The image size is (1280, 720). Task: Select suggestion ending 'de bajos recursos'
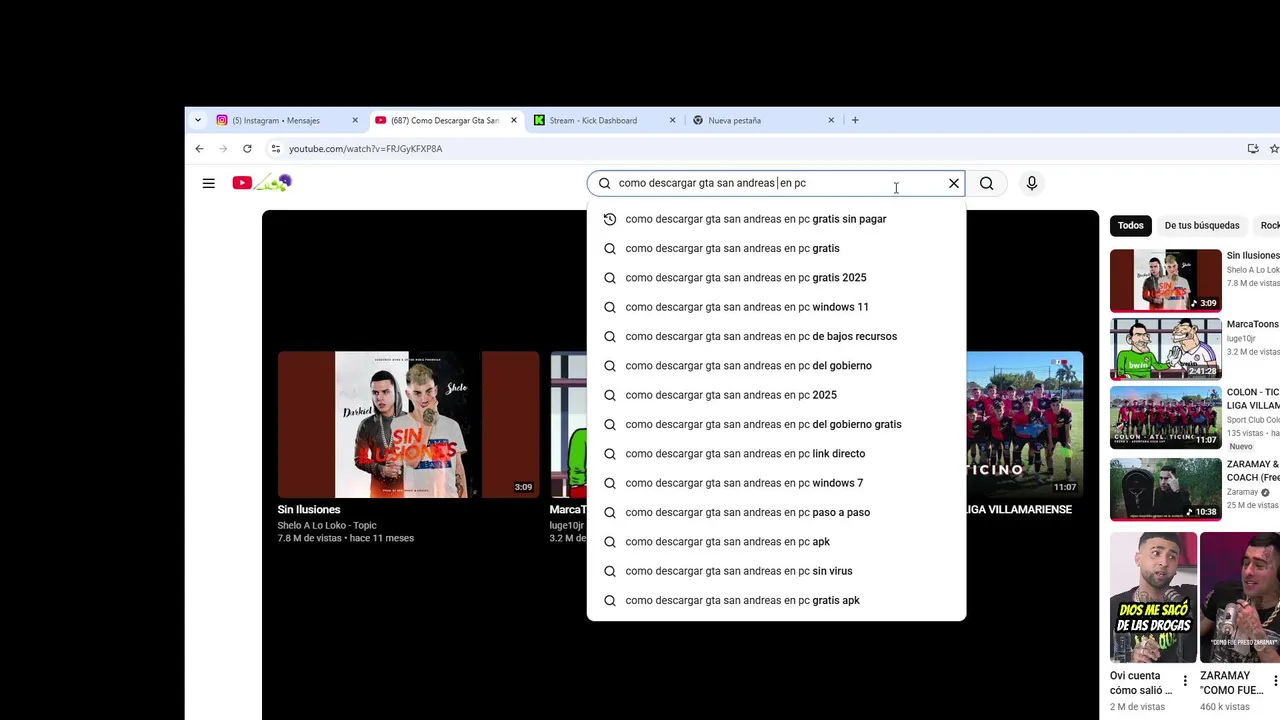coord(776,336)
